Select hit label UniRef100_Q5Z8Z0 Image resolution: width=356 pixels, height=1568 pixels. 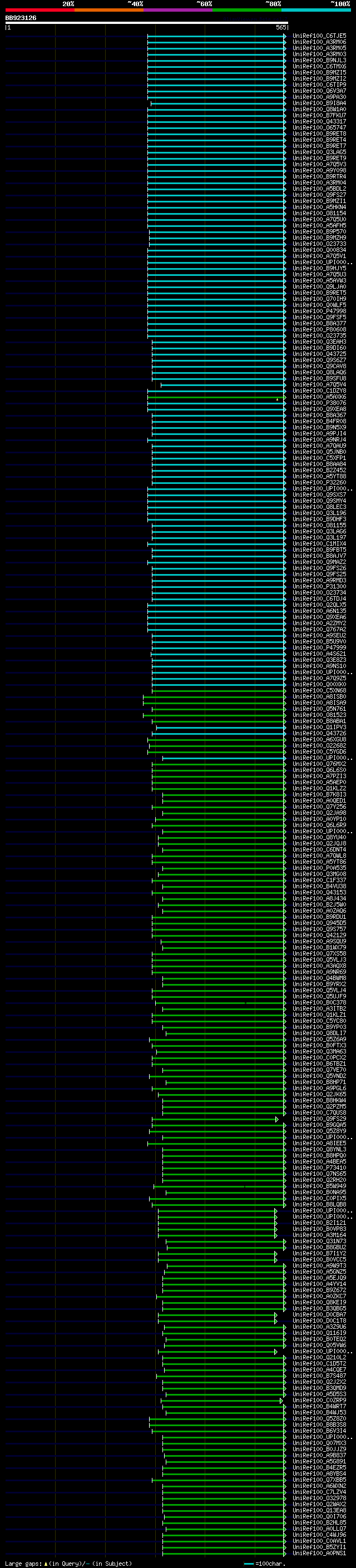click(x=319, y=1418)
